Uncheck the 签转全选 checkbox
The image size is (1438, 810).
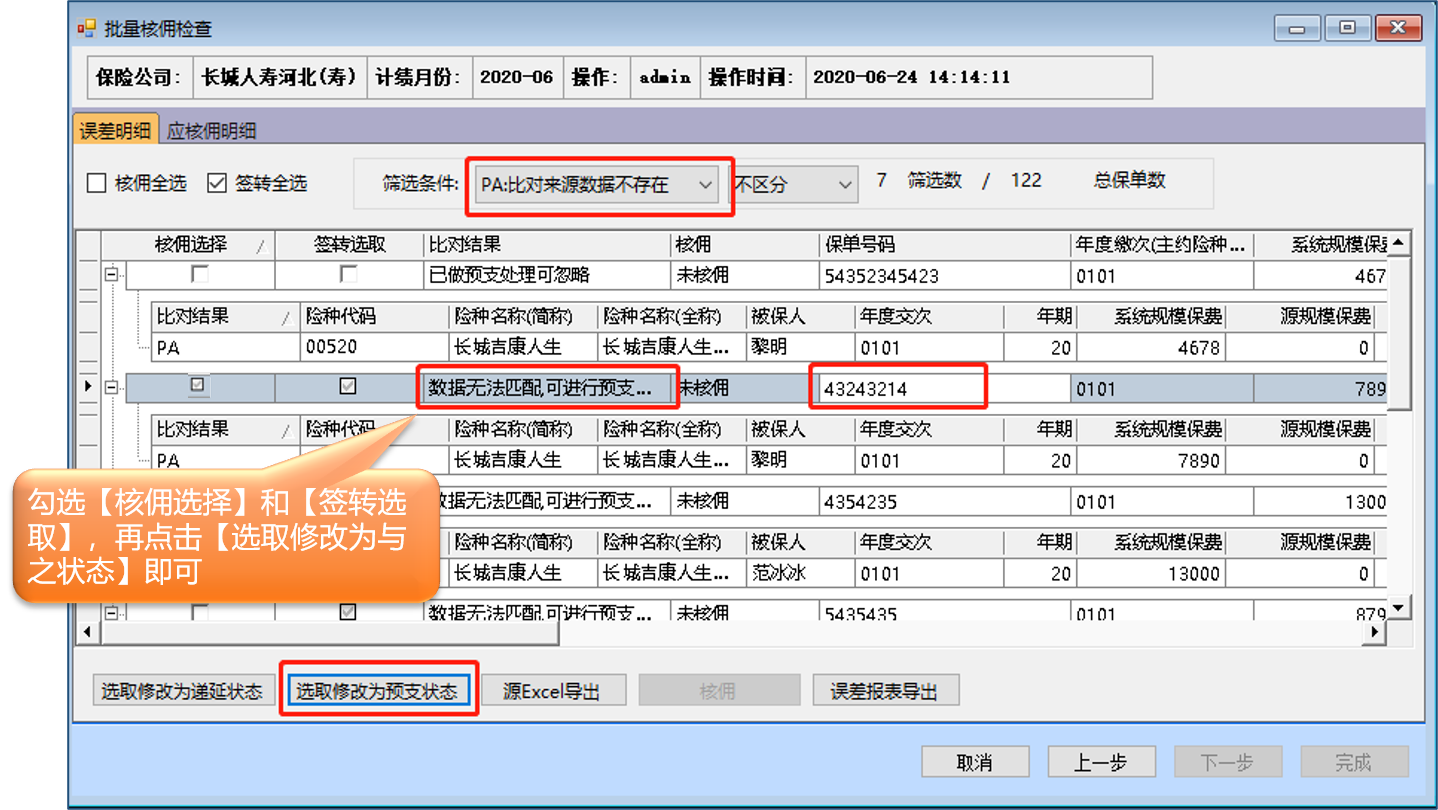217,183
